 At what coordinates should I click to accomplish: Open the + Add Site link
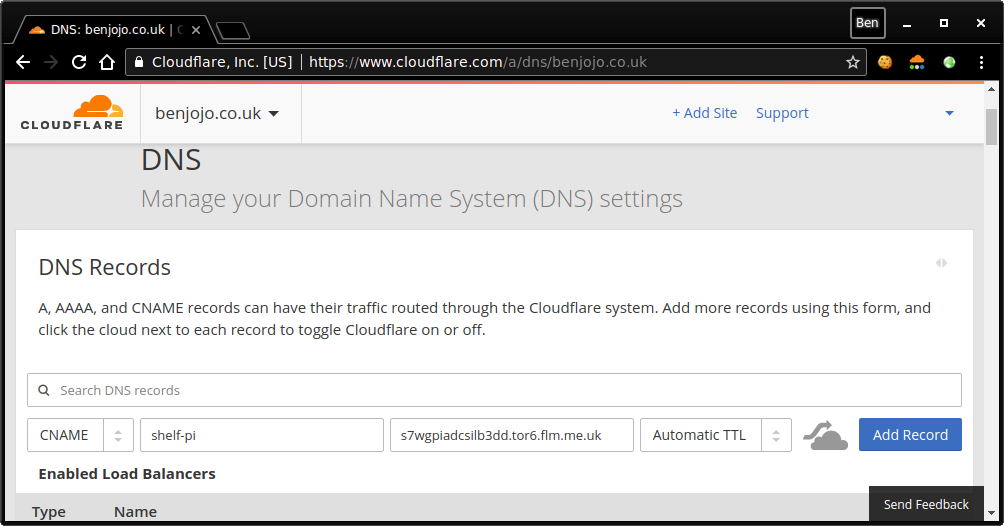[x=704, y=113]
